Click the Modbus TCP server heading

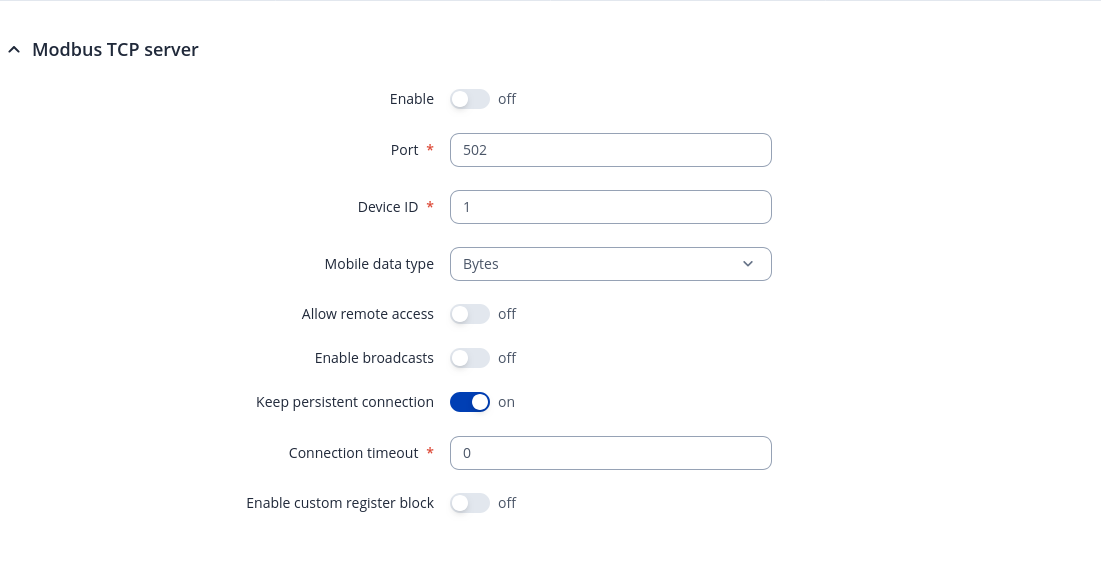point(115,50)
